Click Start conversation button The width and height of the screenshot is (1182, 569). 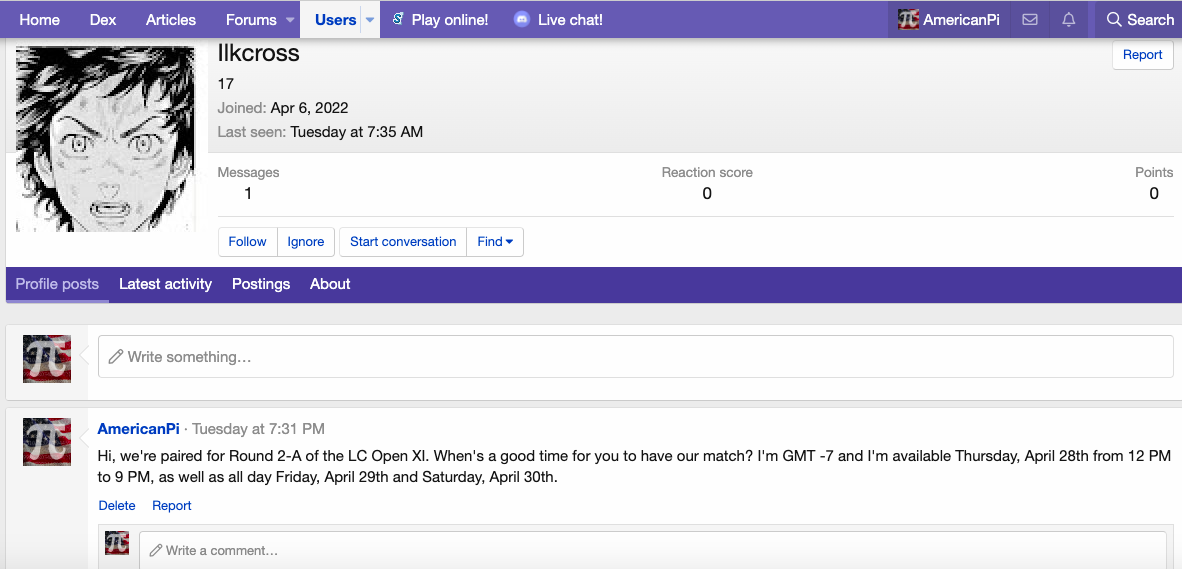pos(403,242)
